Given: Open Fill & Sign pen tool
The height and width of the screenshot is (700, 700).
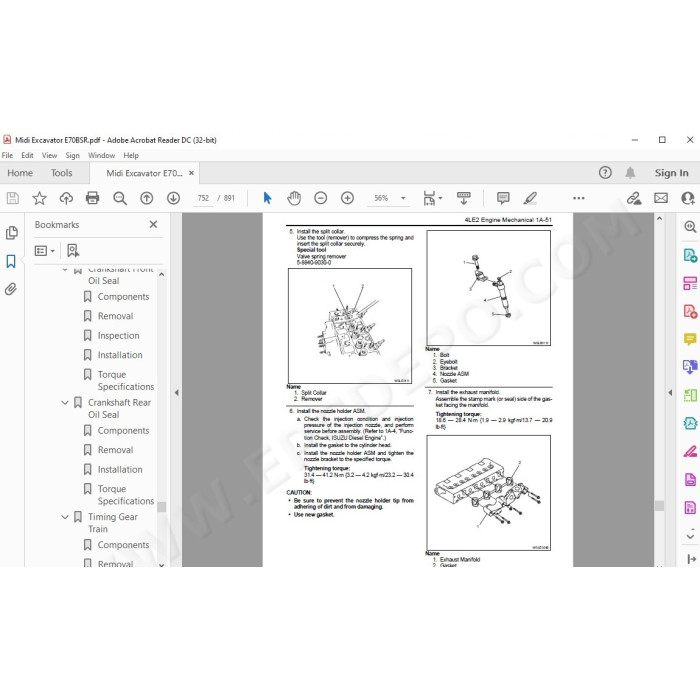Looking at the screenshot, I should [690, 452].
